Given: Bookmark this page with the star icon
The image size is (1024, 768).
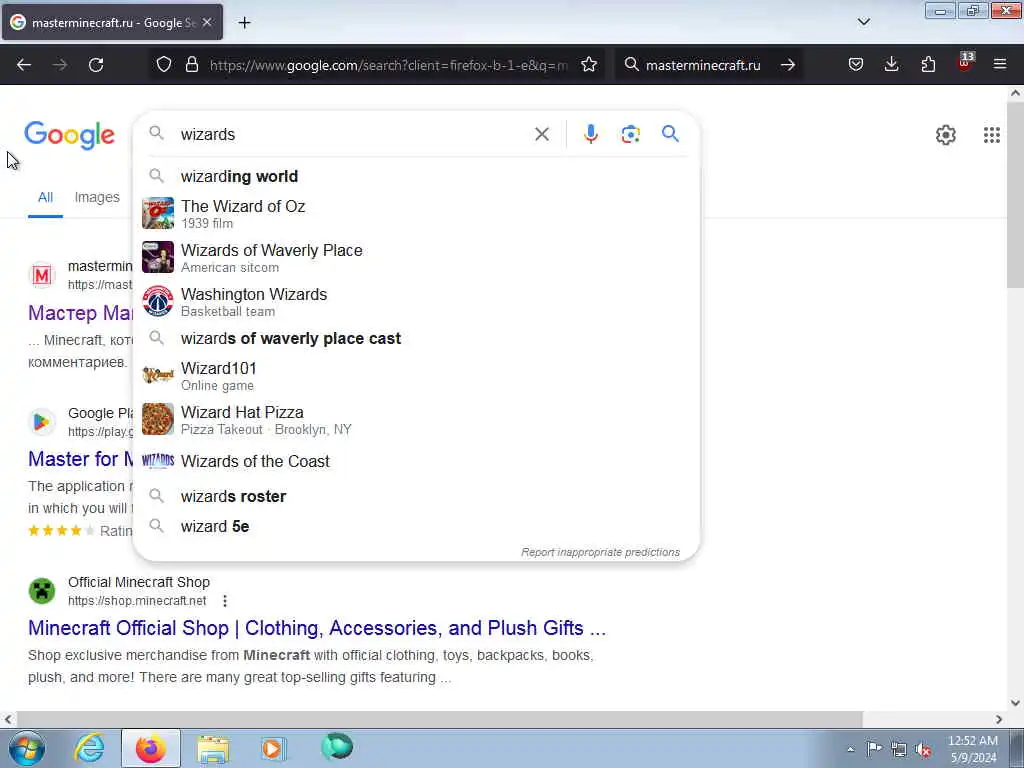Looking at the screenshot, I should tap(589, 65).
